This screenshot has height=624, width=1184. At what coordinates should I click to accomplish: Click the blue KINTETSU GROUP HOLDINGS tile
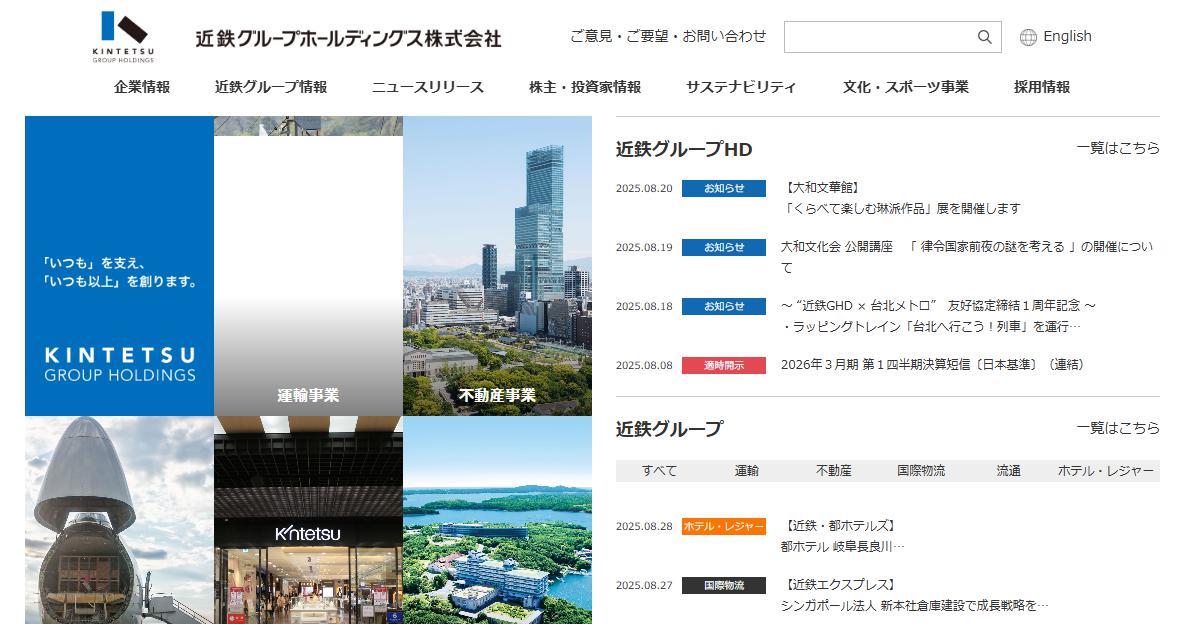[119, 266]
